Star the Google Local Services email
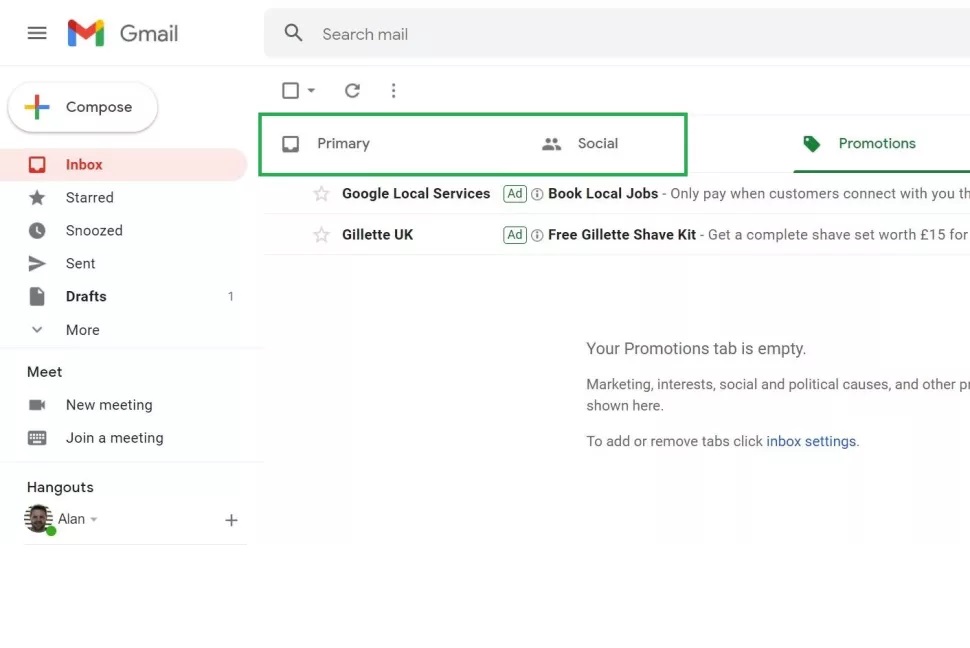The image size is (970, 648). click(321, 194)
